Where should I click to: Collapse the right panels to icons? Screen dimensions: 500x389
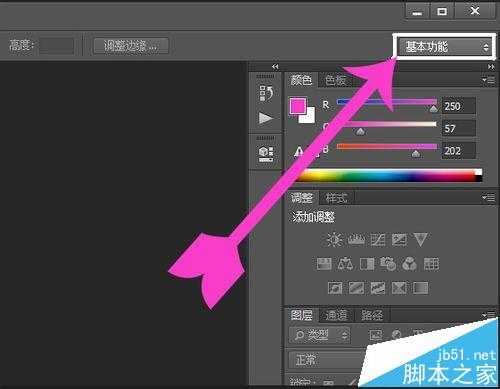491,67
